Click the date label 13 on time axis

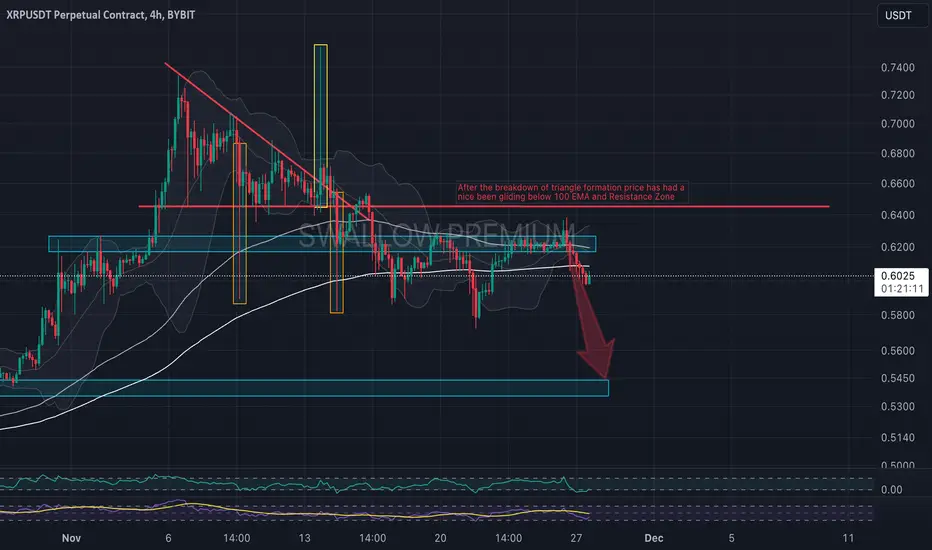click(x=304, y=538)
